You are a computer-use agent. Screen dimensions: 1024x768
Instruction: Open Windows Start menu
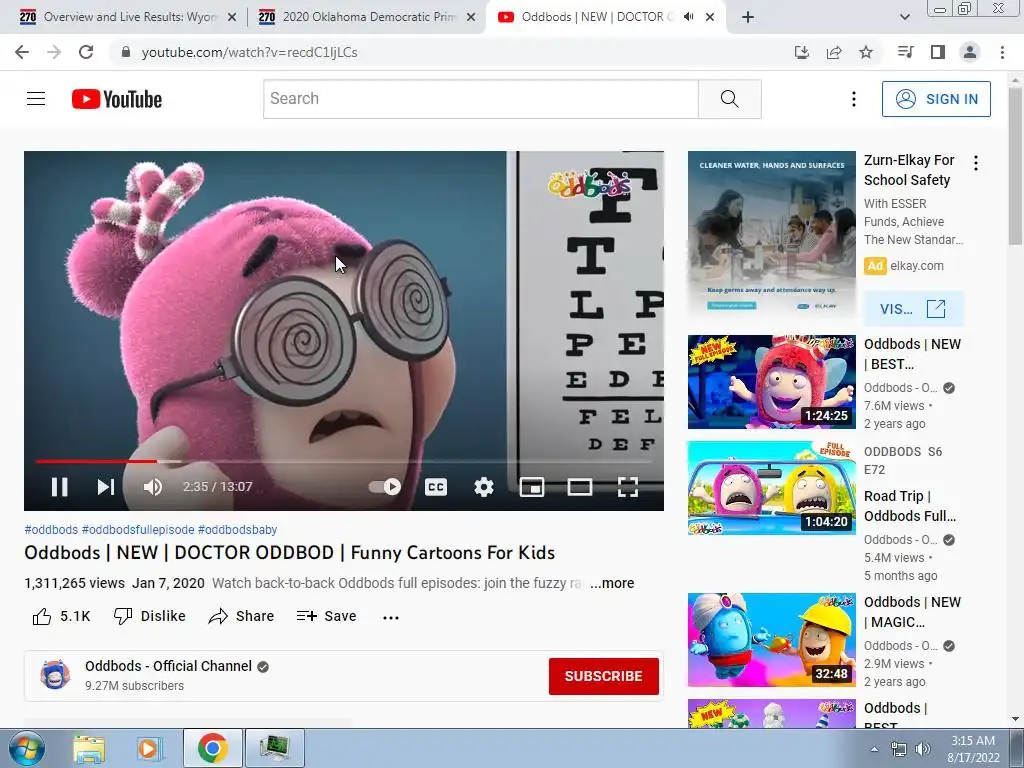(26, 748)
